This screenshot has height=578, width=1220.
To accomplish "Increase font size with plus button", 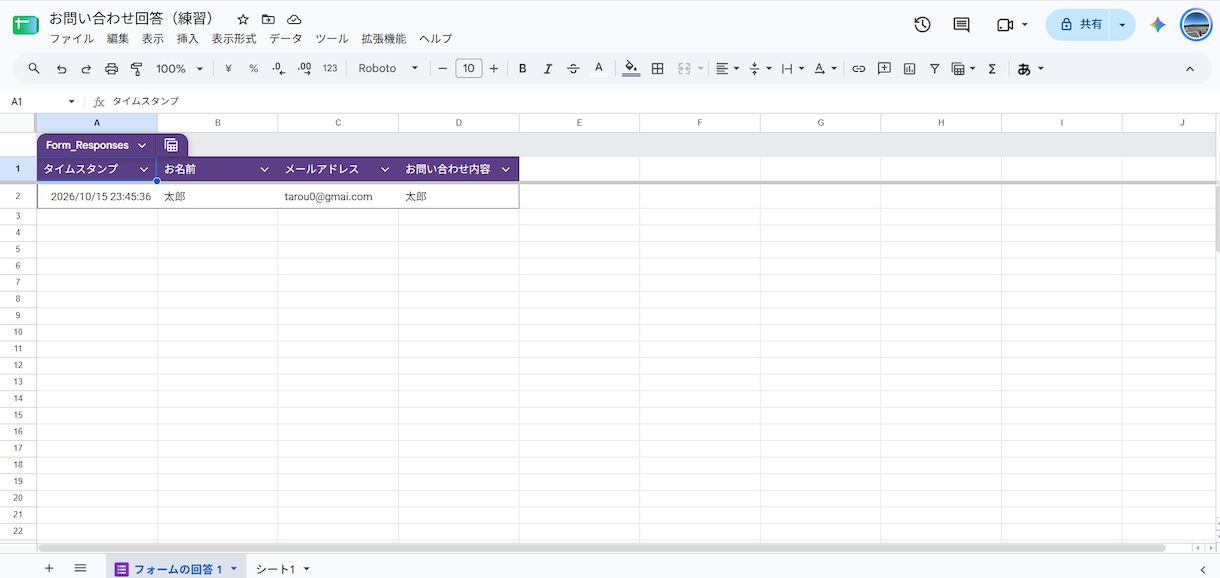I will click(x=494, y=69).
